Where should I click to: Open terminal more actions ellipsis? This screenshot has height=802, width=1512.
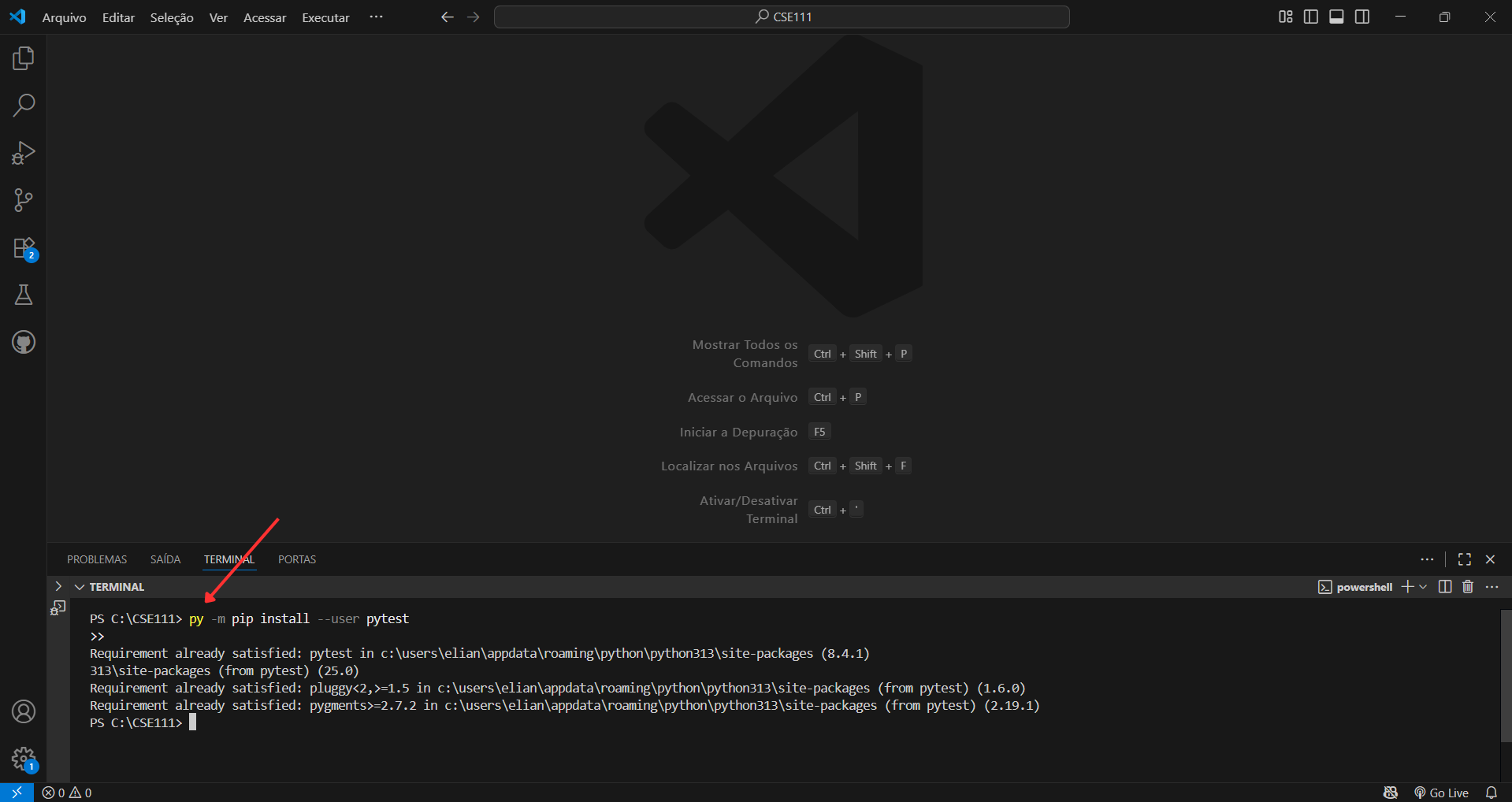pos(1492,587)
